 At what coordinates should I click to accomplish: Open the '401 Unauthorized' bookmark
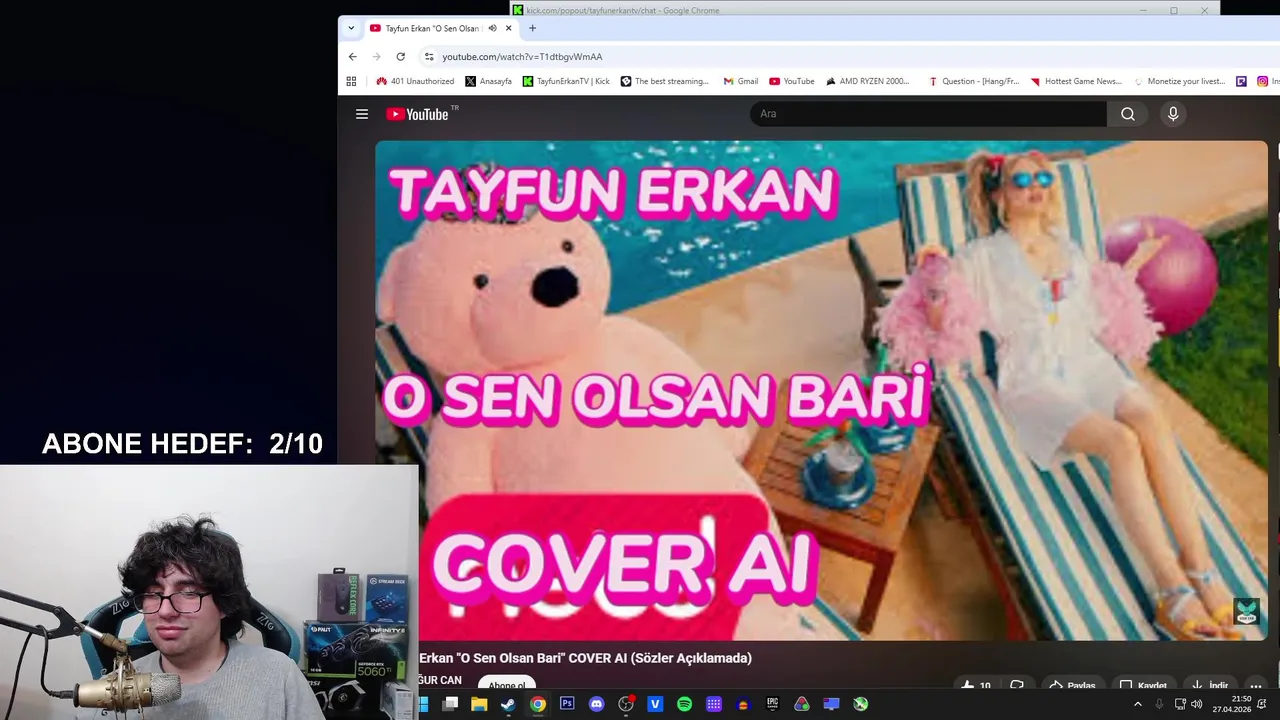point(415,81)
